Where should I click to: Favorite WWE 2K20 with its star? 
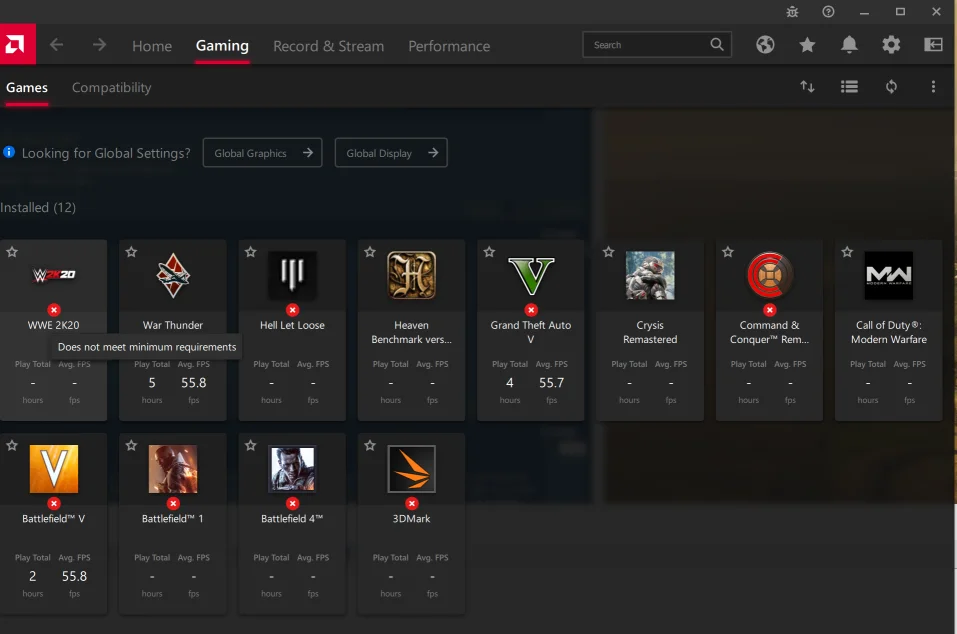pyautogui.click(x=12, y=252)
